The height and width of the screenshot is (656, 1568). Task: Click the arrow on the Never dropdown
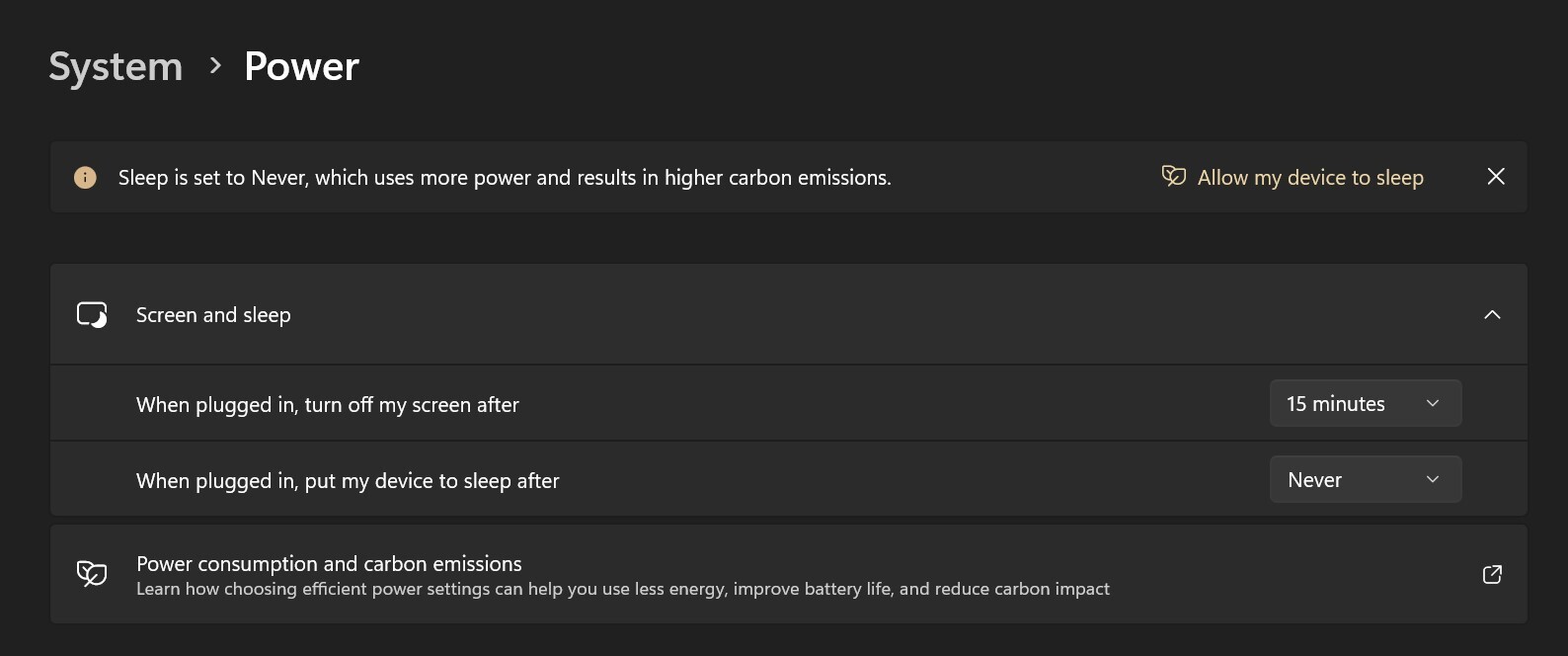click(1433, 480)
